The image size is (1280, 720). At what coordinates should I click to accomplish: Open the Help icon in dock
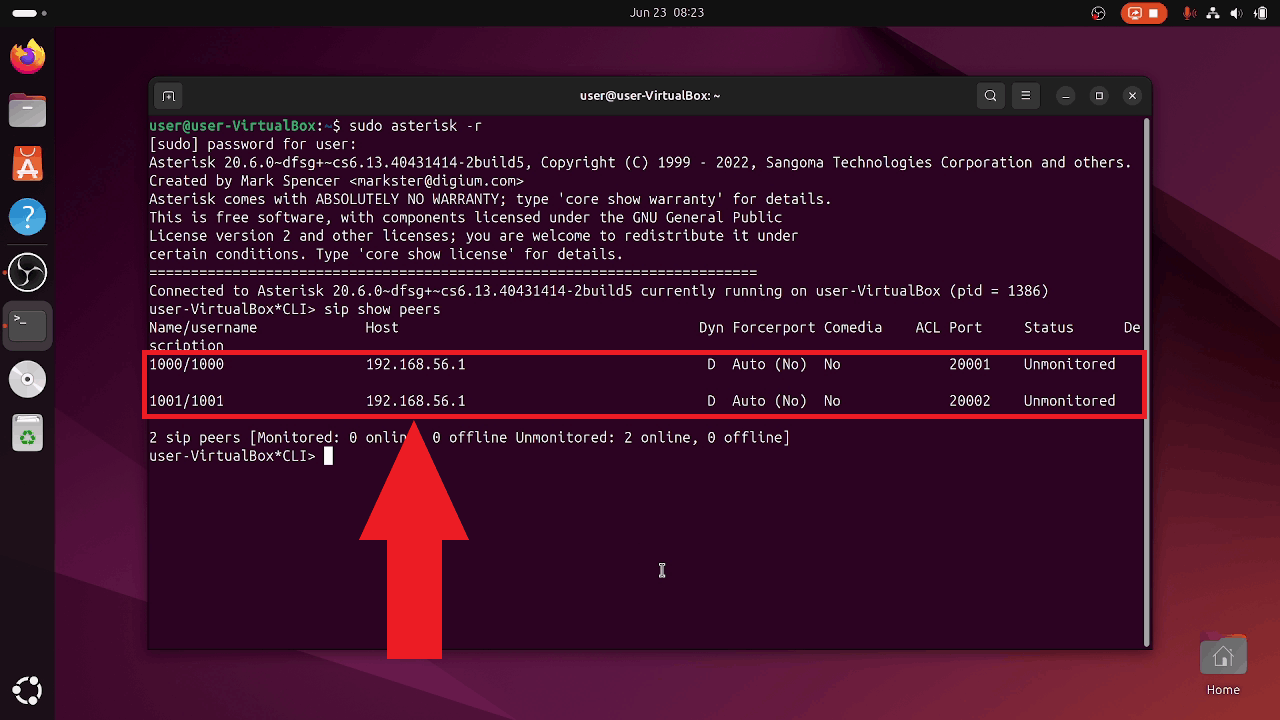27,217
